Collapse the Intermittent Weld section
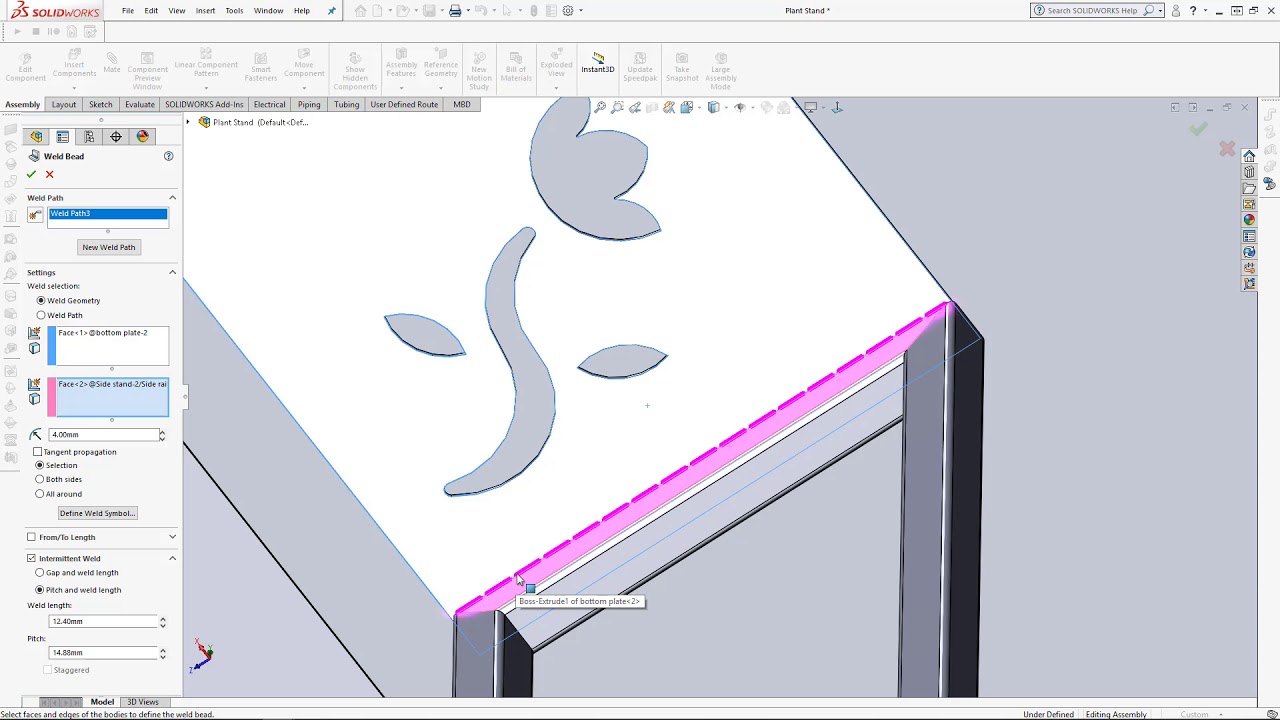The width and height of the screenshot is (1280, 720). [172, 558]
